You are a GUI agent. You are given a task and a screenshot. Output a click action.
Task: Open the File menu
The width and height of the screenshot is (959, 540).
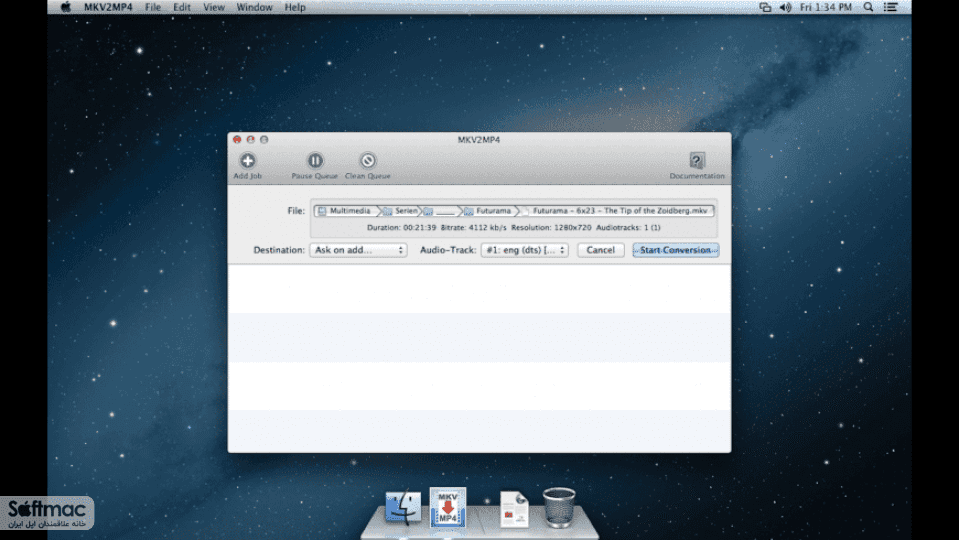(x=153, y=7)
